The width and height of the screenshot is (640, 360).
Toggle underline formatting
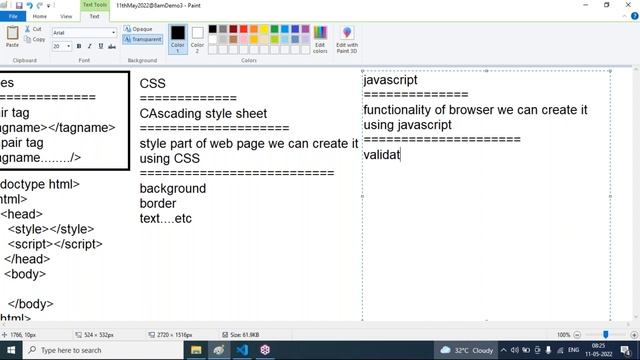[100, 46]
